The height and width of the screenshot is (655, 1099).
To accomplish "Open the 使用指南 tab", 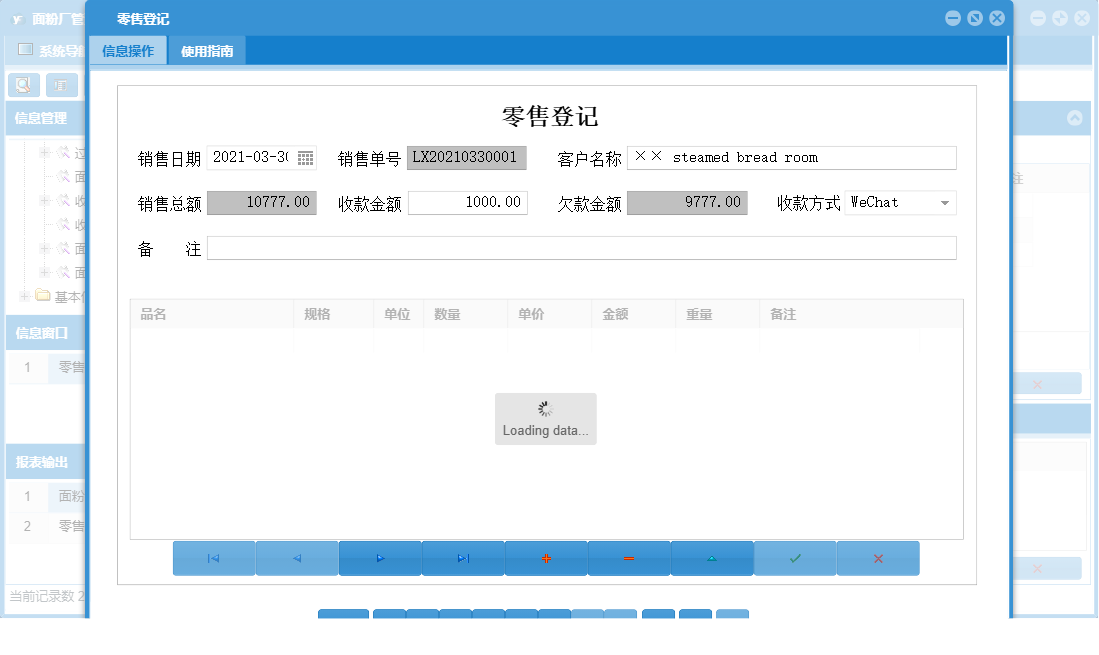I will (207, 48).
